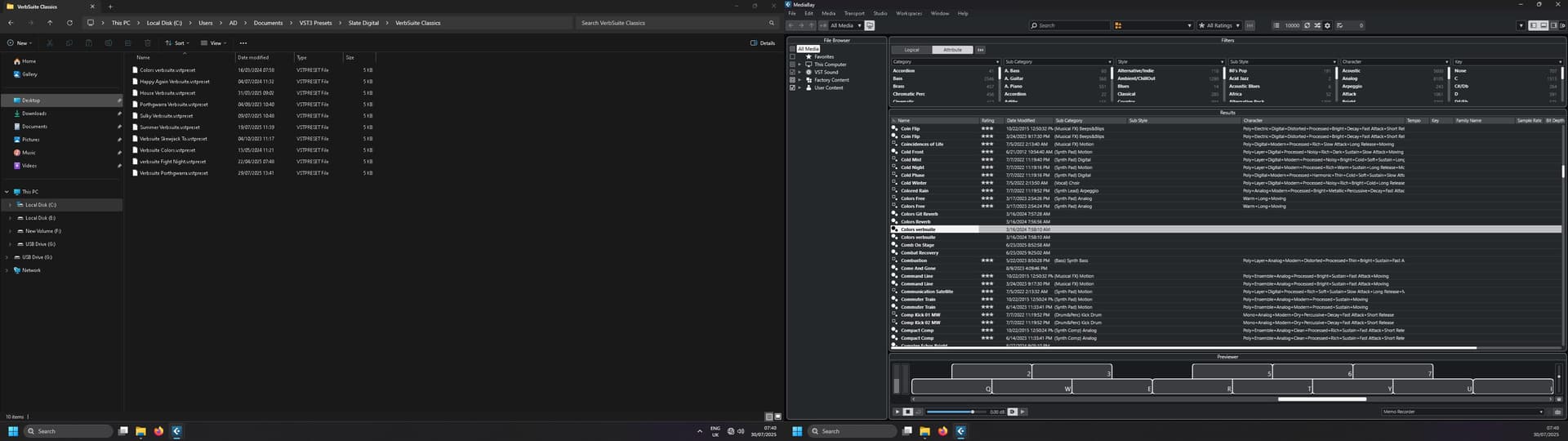Click the shuffle results icon in MediaBay
Screen dimensions: 1568x441
(x=1317, y=25)
